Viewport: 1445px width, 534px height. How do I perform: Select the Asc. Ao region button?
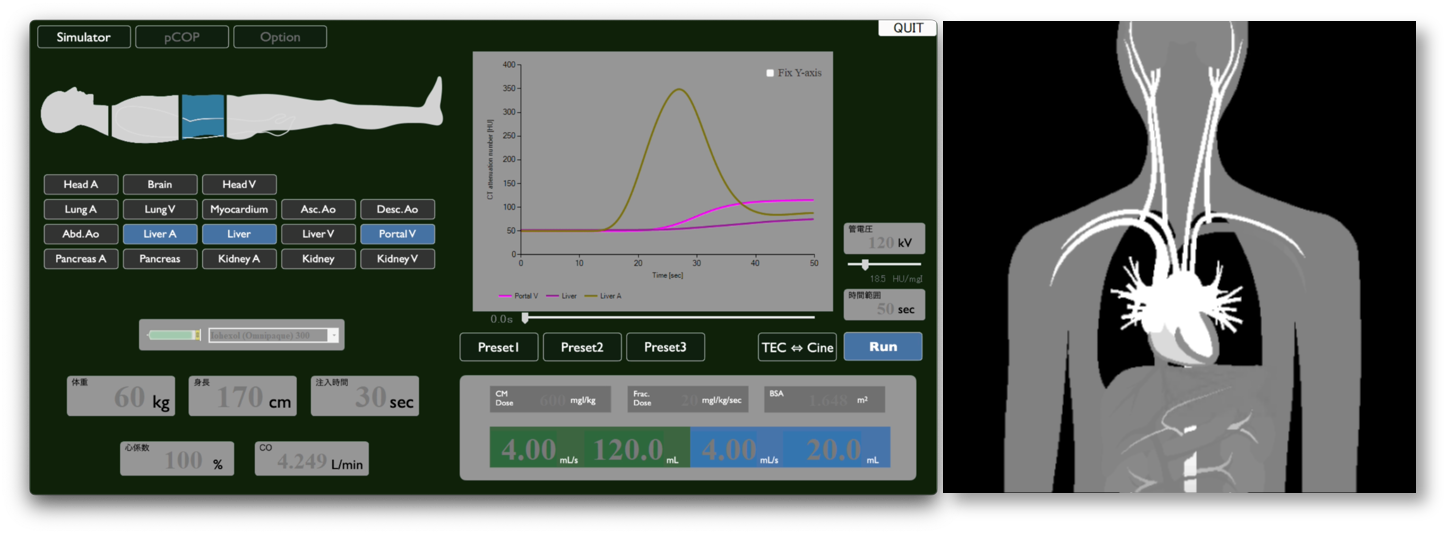(318, 210)
